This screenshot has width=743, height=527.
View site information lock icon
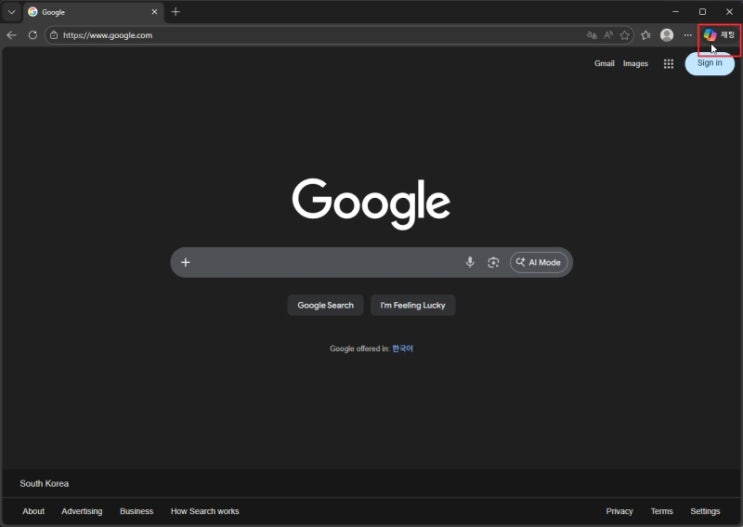point(54,35)
